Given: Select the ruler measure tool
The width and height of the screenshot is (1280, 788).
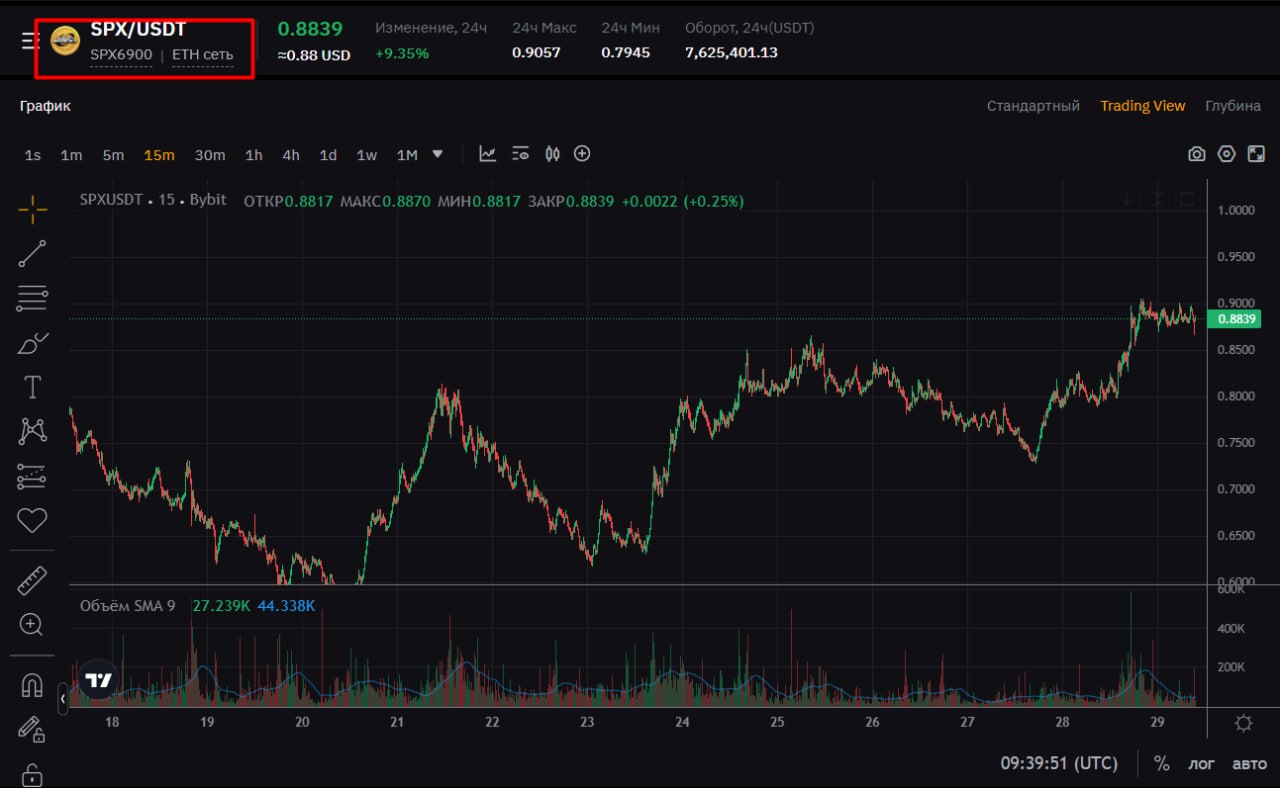Looking at the screenshot, I should pyautogui.click(x=32, y=581).
